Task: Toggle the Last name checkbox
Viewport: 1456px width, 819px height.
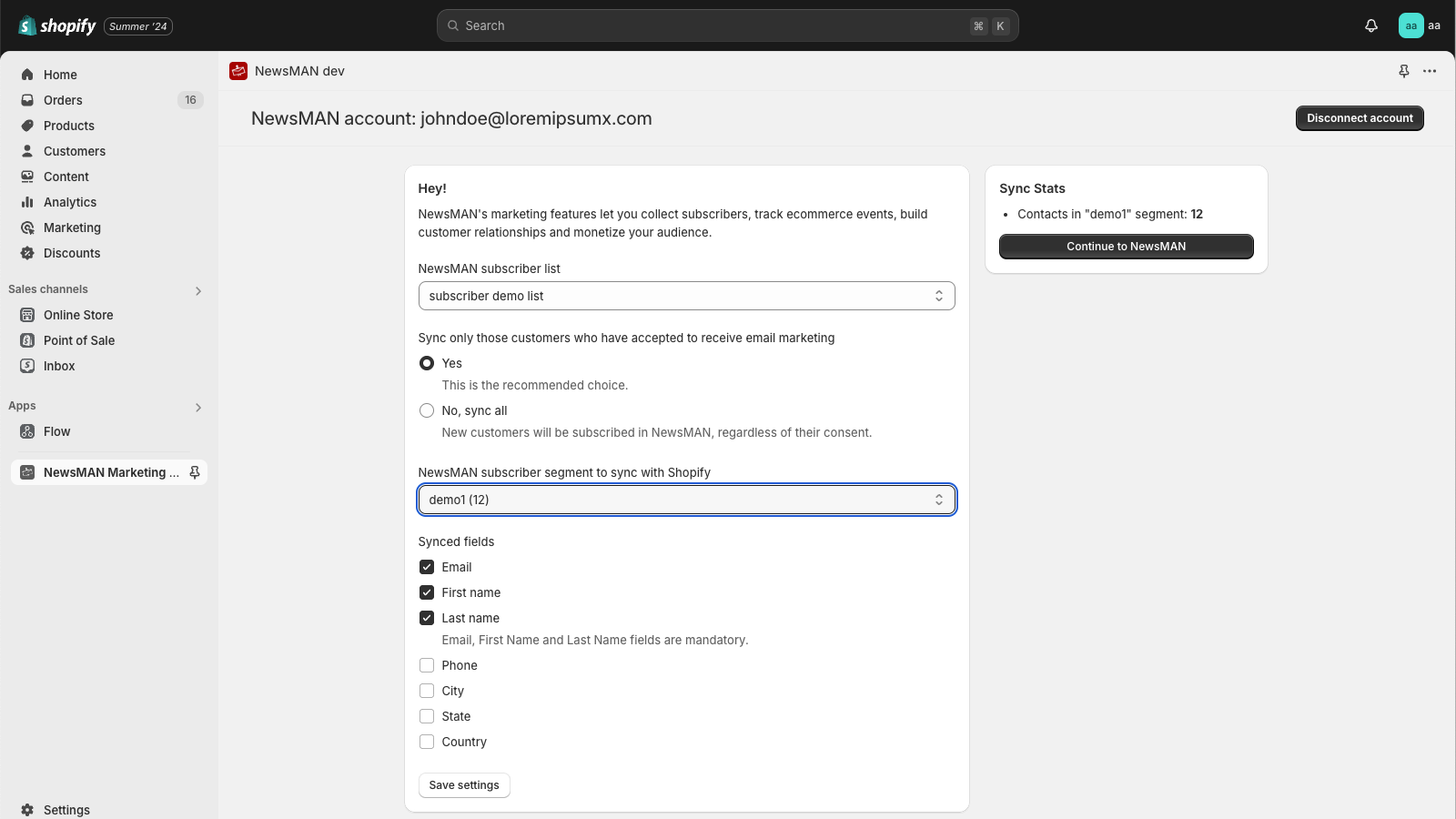Action: (x=427, y=618)
